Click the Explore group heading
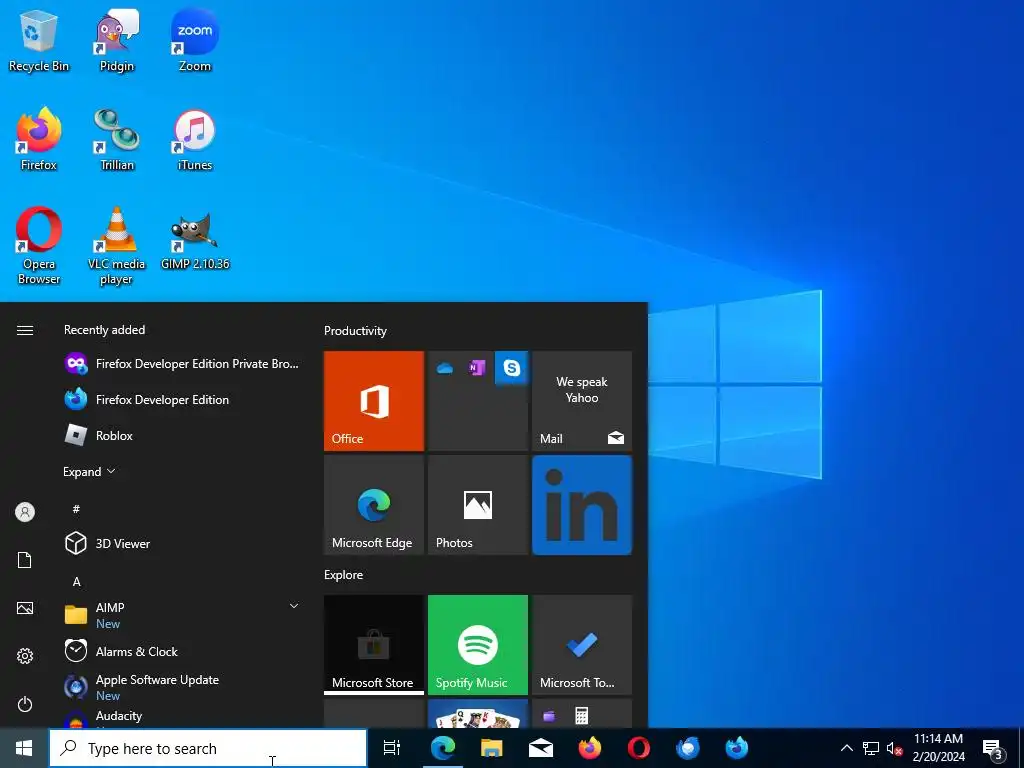1024x768 pixels. point(344,575)
